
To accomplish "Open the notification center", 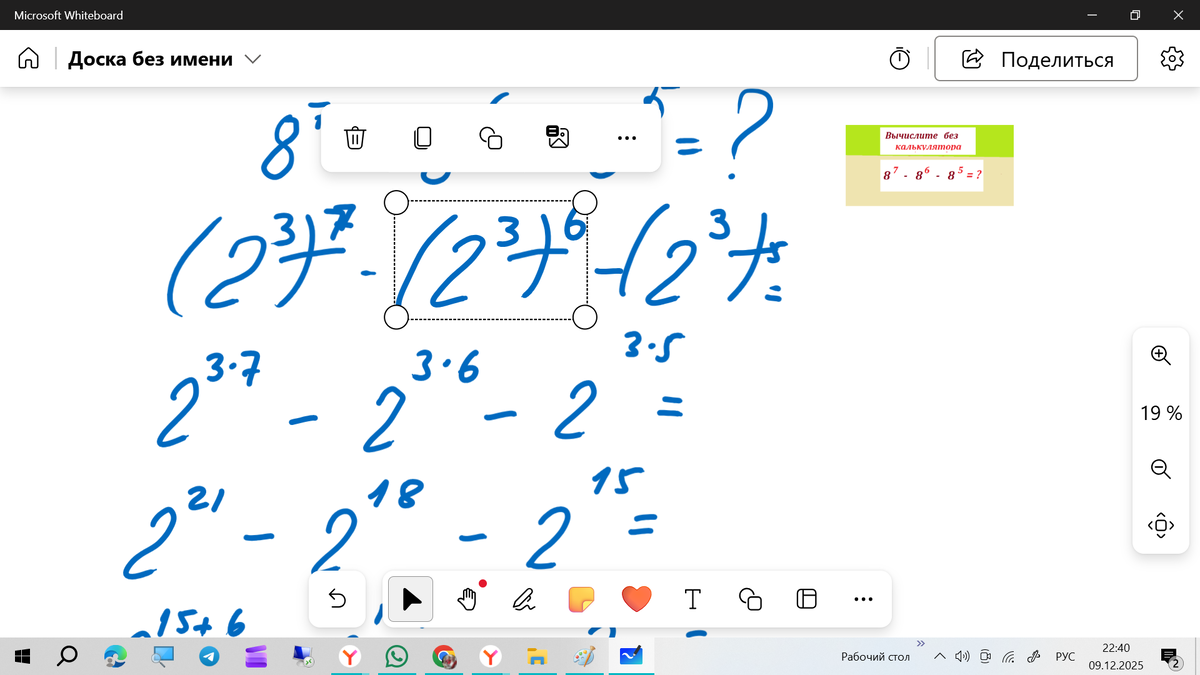I will (x=1169, y=657).
